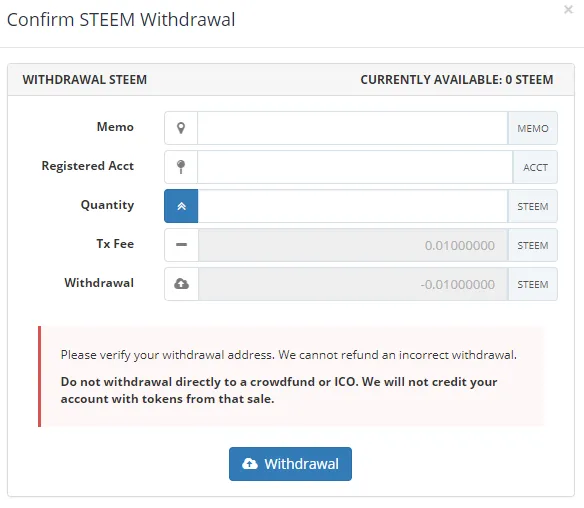Click the cloud icon inside the Withdrawal button
Viewport: 584px width, 508px height.
[x=250, y=464]
